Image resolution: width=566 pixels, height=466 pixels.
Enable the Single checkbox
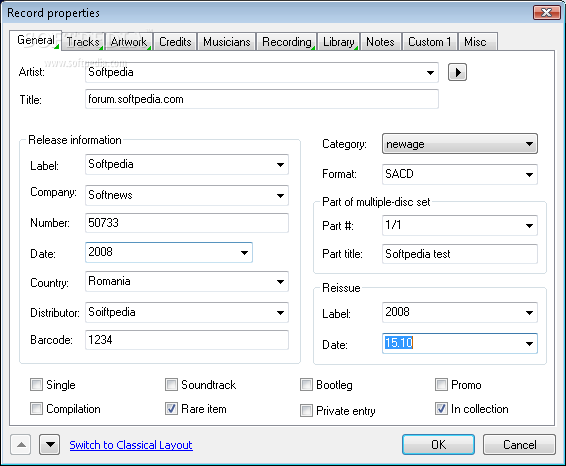click(x=36, y=385)
